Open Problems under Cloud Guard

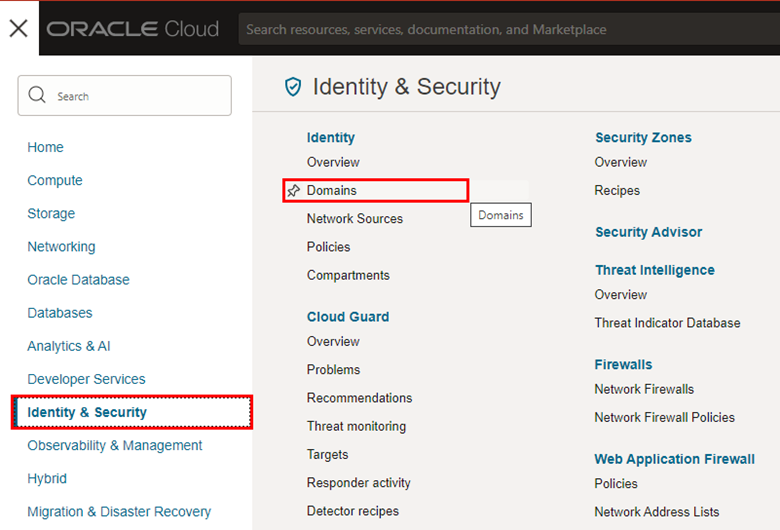click(x=333, y=370)
